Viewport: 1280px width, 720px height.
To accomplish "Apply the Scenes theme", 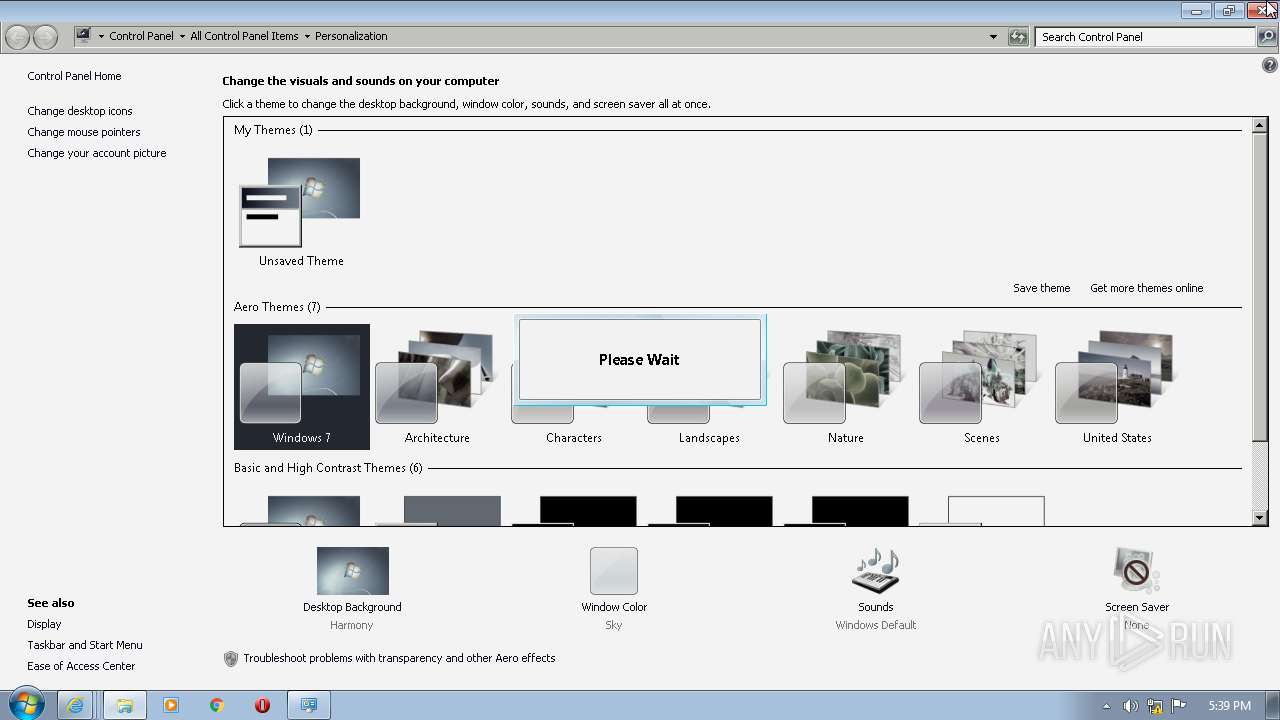I will coord(981,387).
